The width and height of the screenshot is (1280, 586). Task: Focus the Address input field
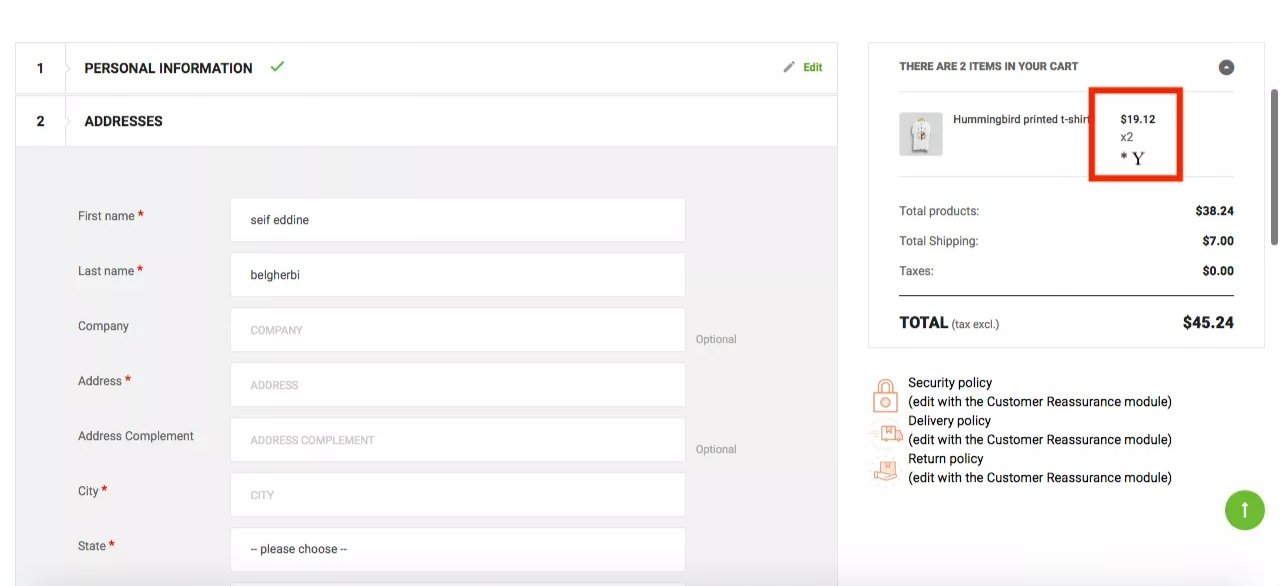point(457,384)
